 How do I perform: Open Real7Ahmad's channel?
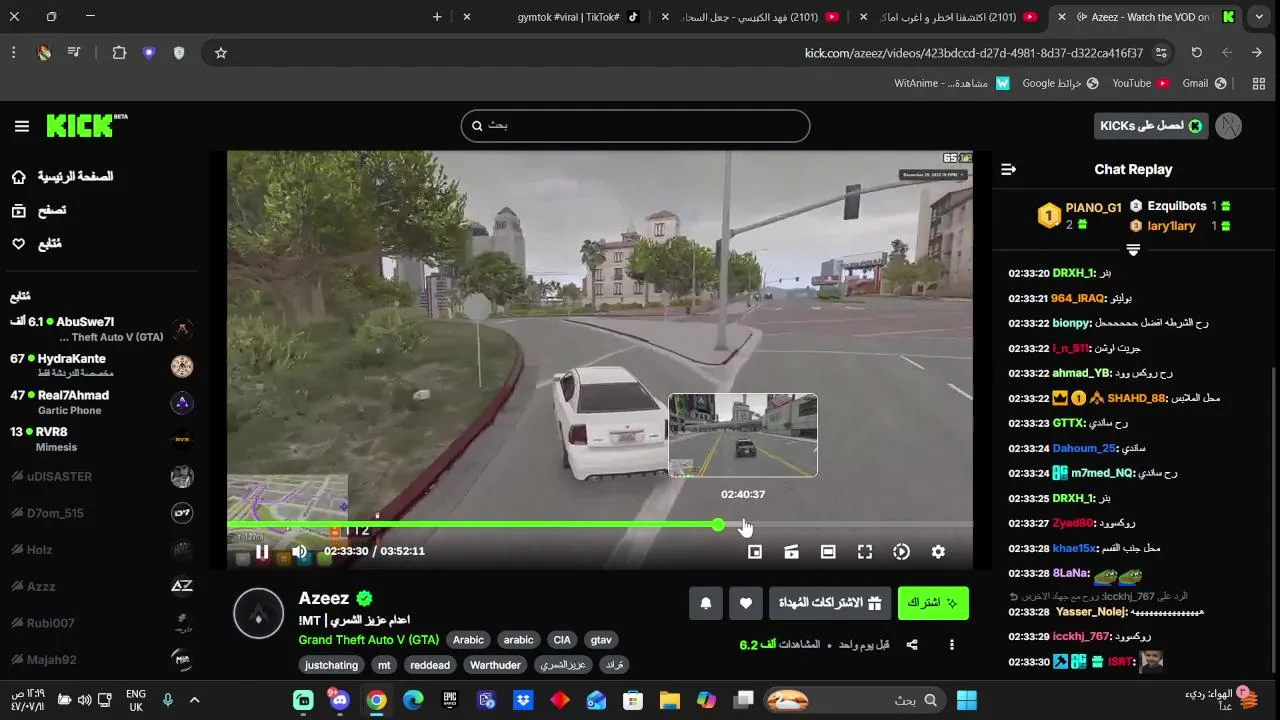click(101, 402)
